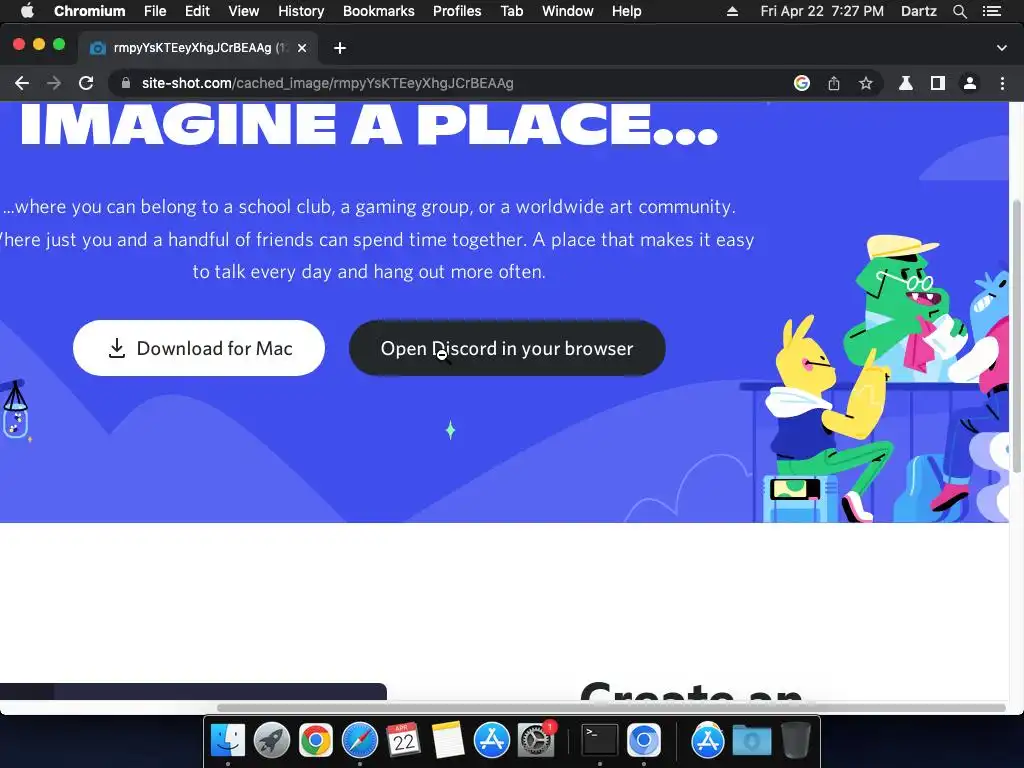Open Chromium from the Dock
This screenshot has width=1024, height=768.
pos(643,740)
